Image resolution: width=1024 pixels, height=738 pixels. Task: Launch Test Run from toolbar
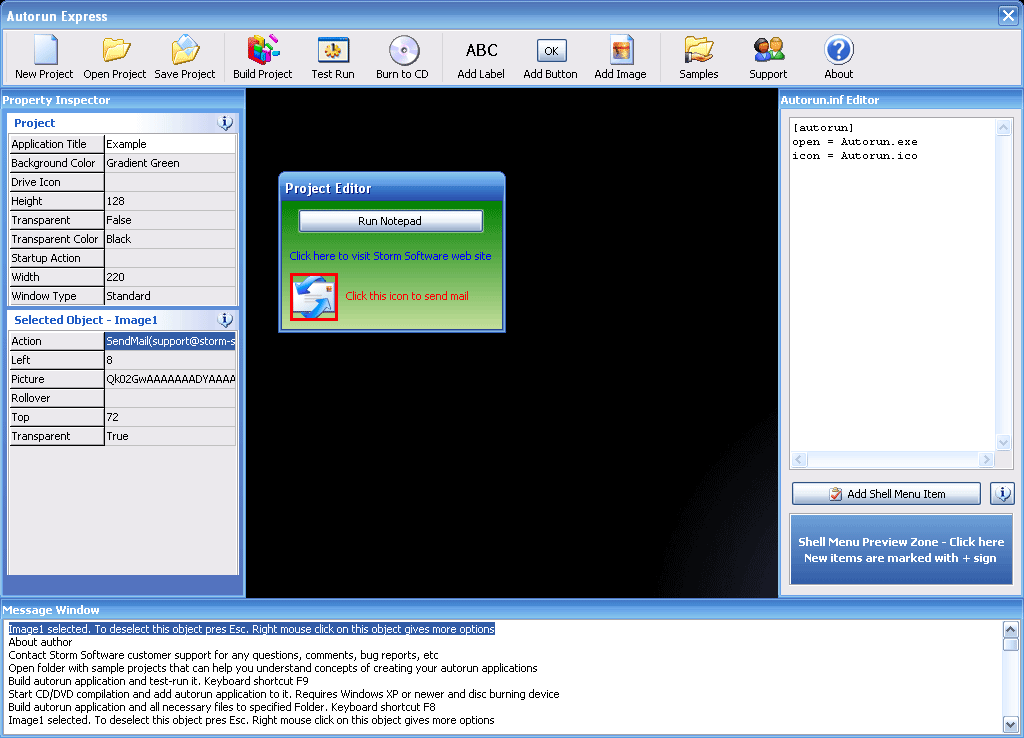[333, 51]
